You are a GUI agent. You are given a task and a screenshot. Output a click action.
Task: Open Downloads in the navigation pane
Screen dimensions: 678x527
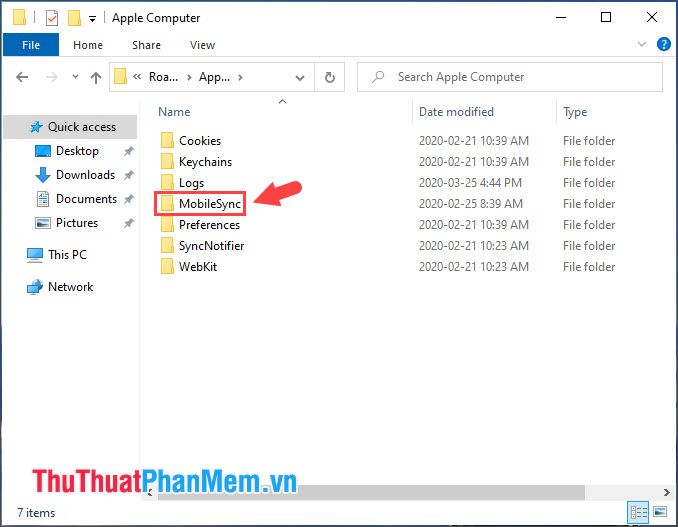(x=85, y=175)
